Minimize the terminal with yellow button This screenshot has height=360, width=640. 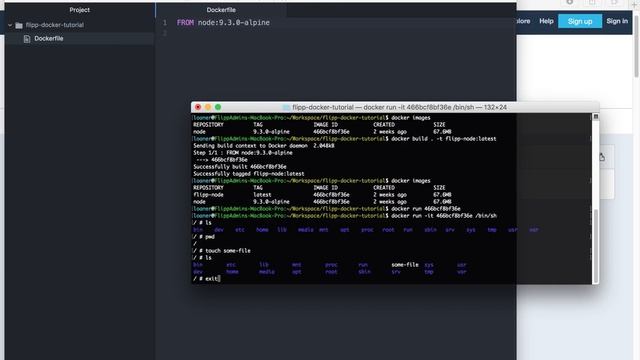(x=208, y=107)
